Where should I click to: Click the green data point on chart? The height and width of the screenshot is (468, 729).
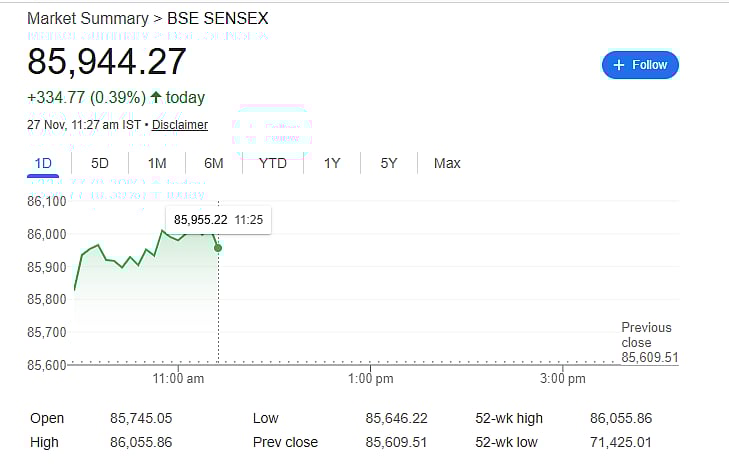(x=218, y=248)
